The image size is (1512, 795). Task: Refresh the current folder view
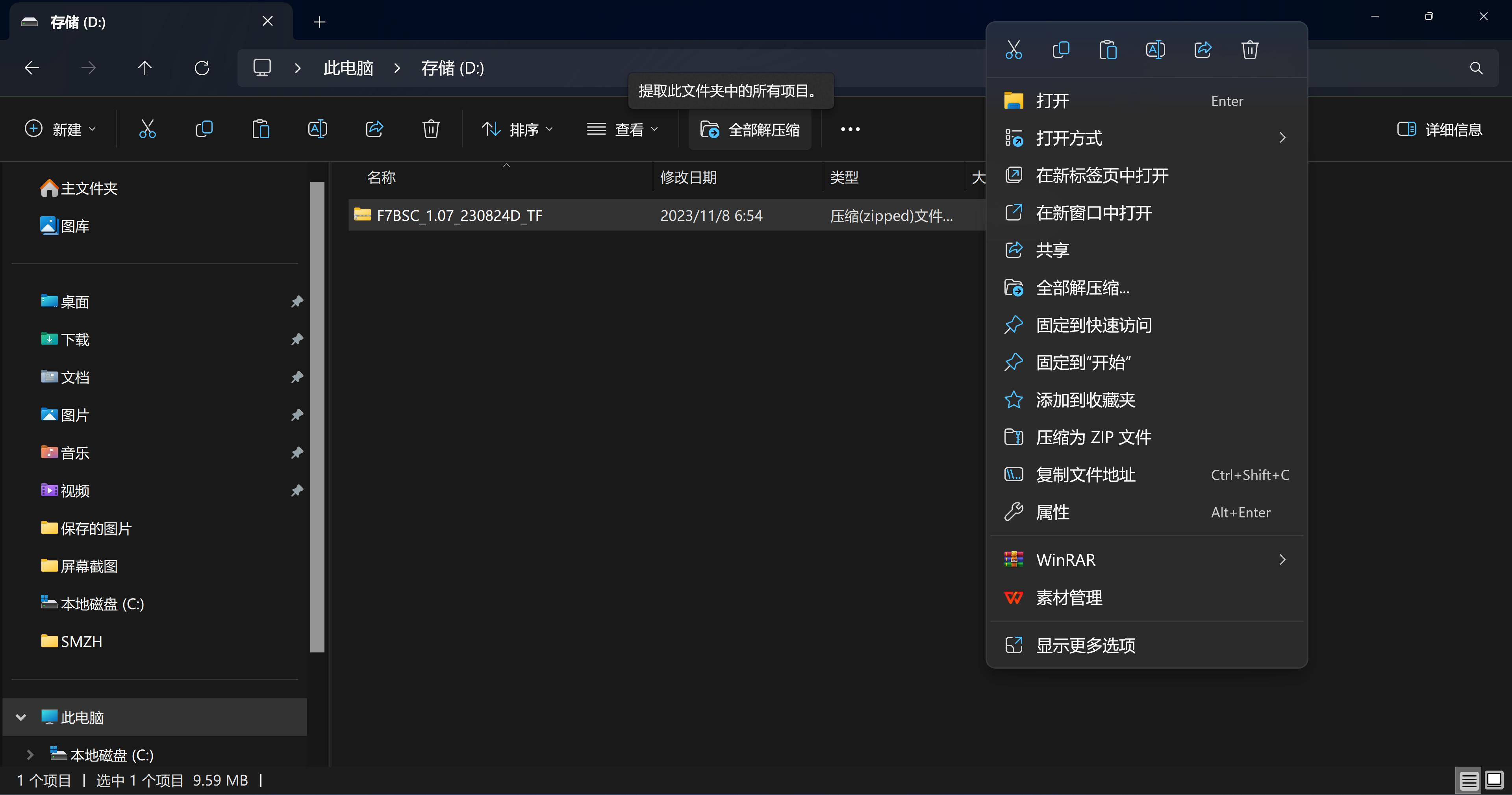[202, 68]
